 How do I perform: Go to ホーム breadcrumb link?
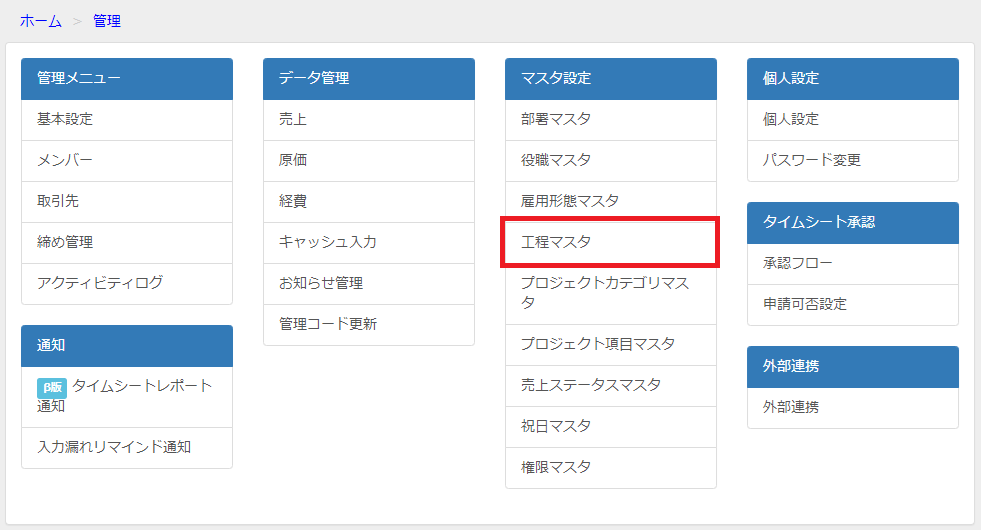tap(41, 21)
